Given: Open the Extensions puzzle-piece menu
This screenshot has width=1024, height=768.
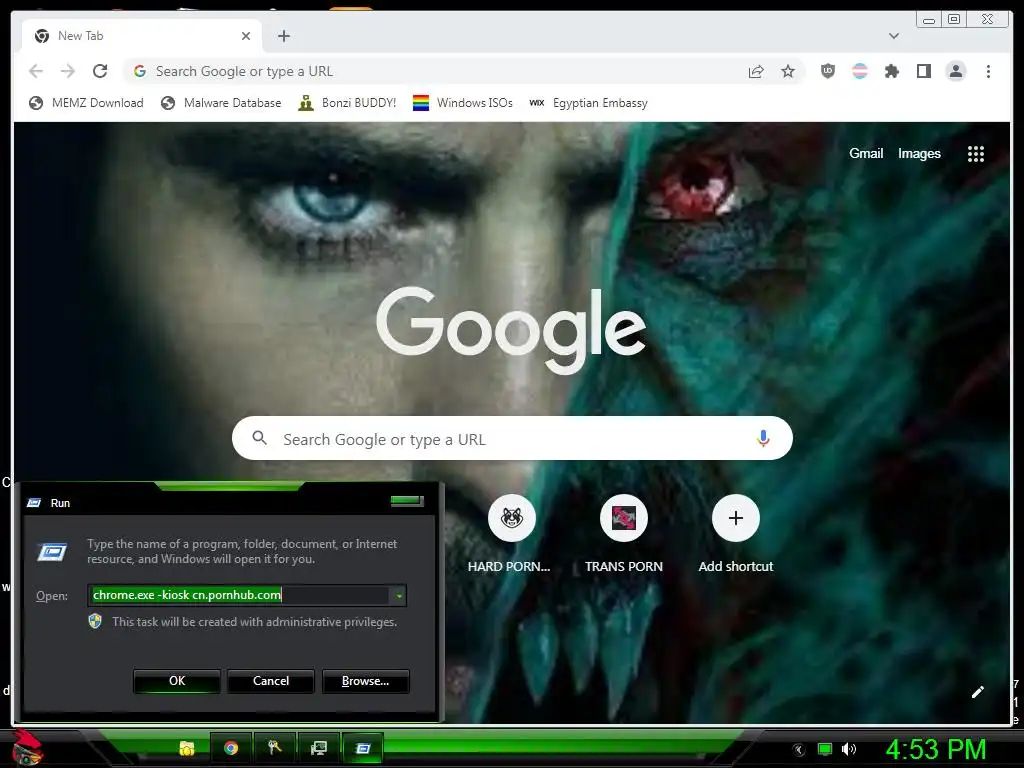Looking at the screenshot, I should (x=891, y=71).
